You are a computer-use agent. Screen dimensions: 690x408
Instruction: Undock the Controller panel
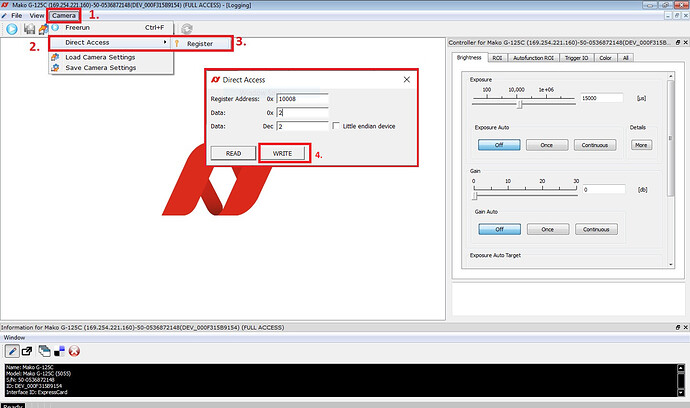point(678,42)
